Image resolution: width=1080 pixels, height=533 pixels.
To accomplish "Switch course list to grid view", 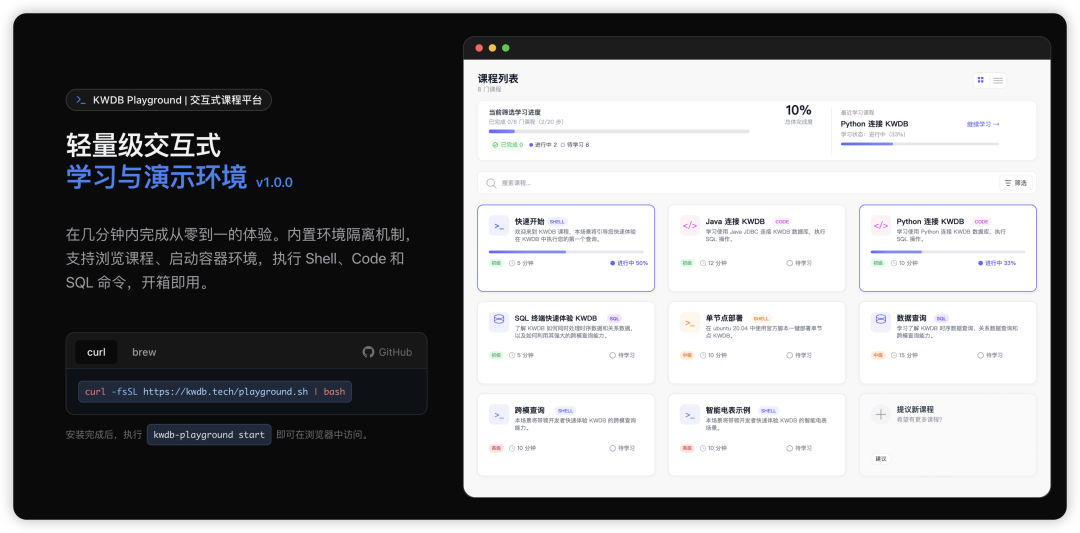I will pyautogui.click(x=981, y=81).
